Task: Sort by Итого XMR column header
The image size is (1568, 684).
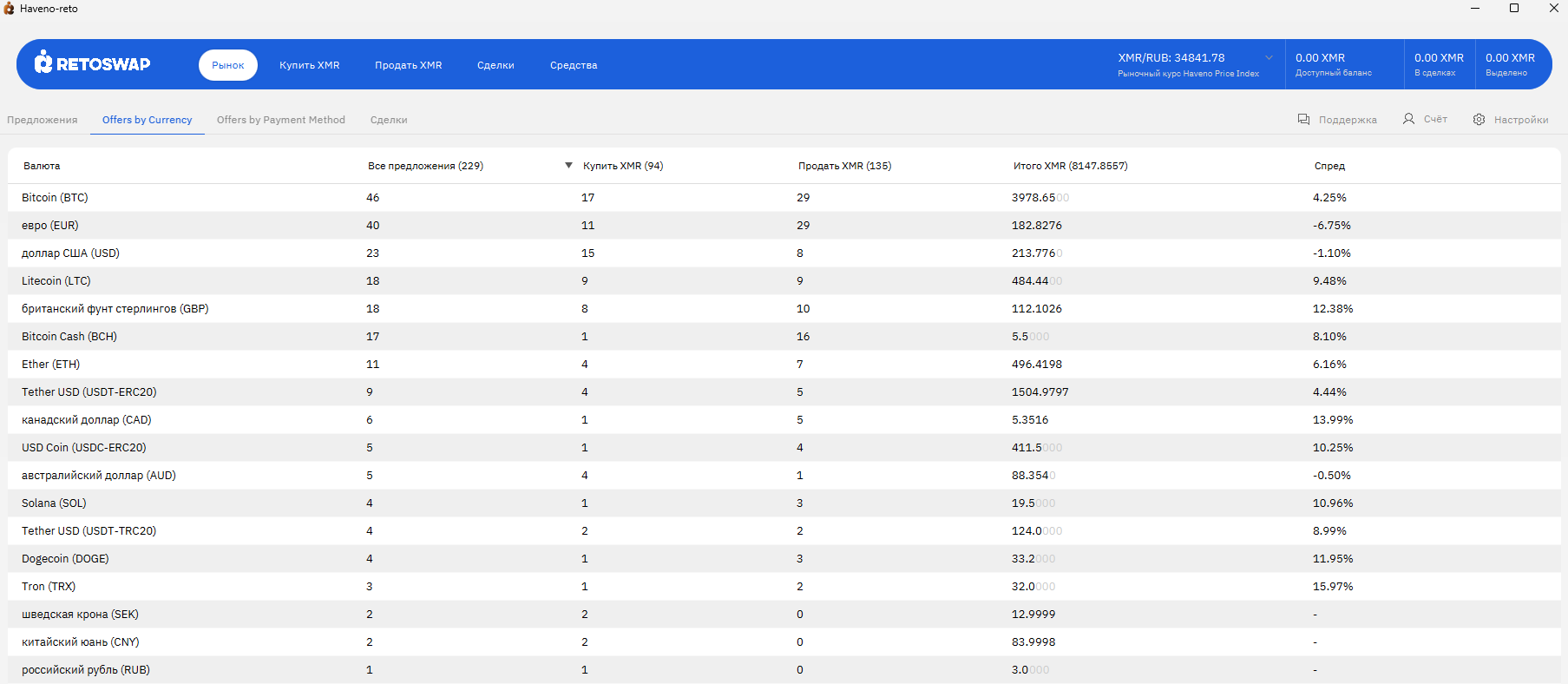Action: click(x=1070, y=166)
